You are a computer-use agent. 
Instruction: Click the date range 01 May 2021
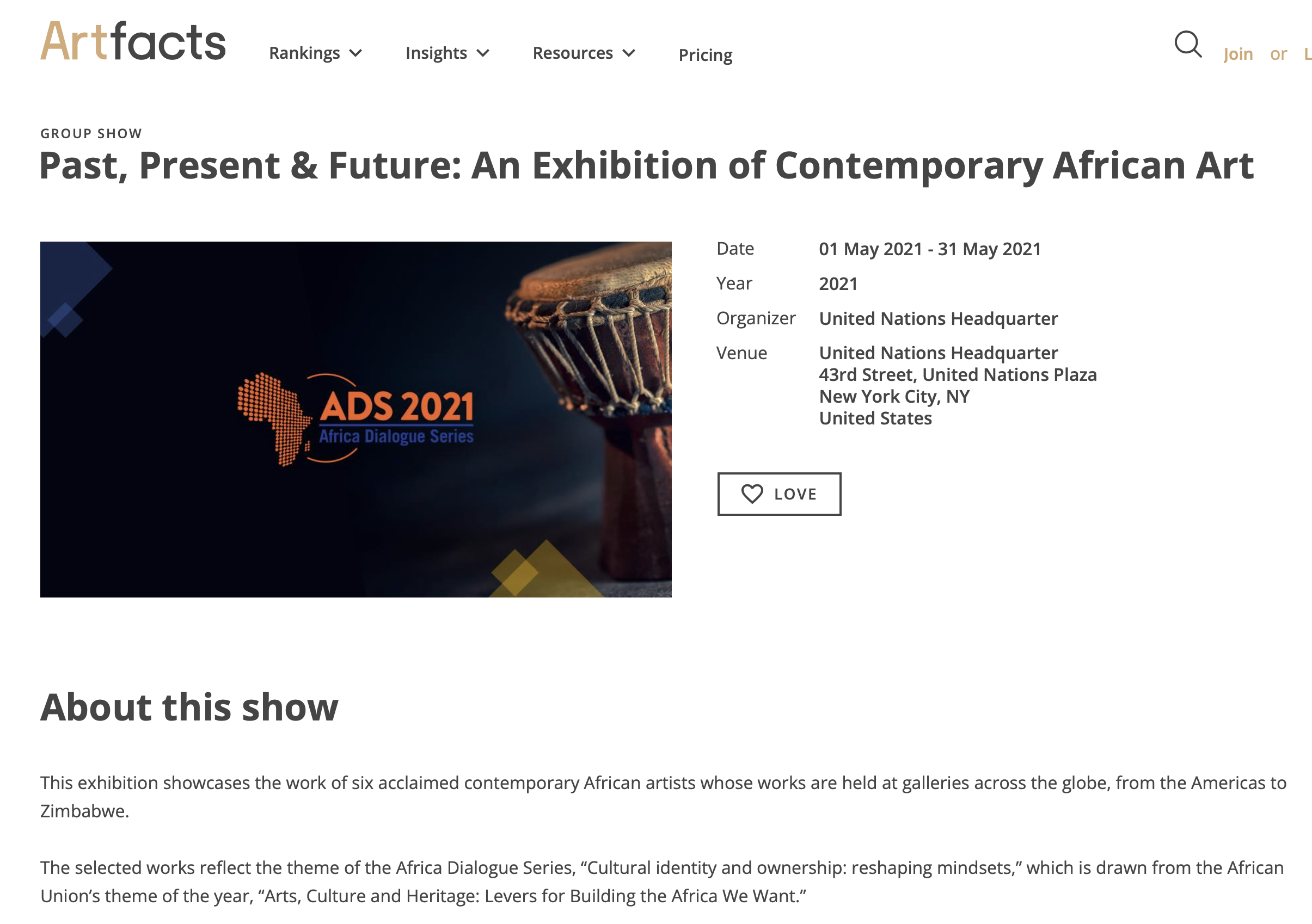(929, 249)
